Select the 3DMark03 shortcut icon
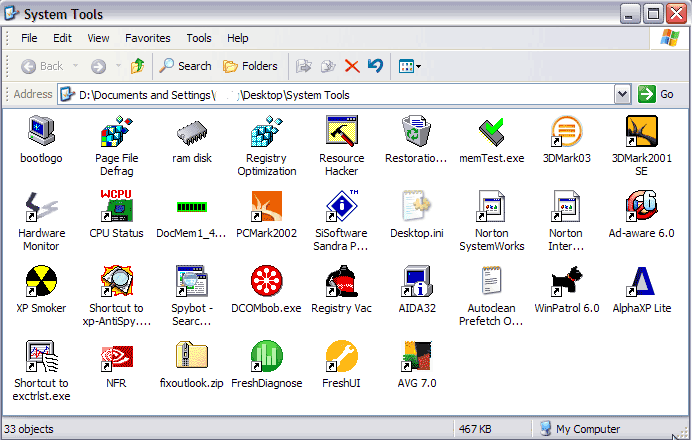The width and height of the screenshot is (692, 440). click(567, 131)
